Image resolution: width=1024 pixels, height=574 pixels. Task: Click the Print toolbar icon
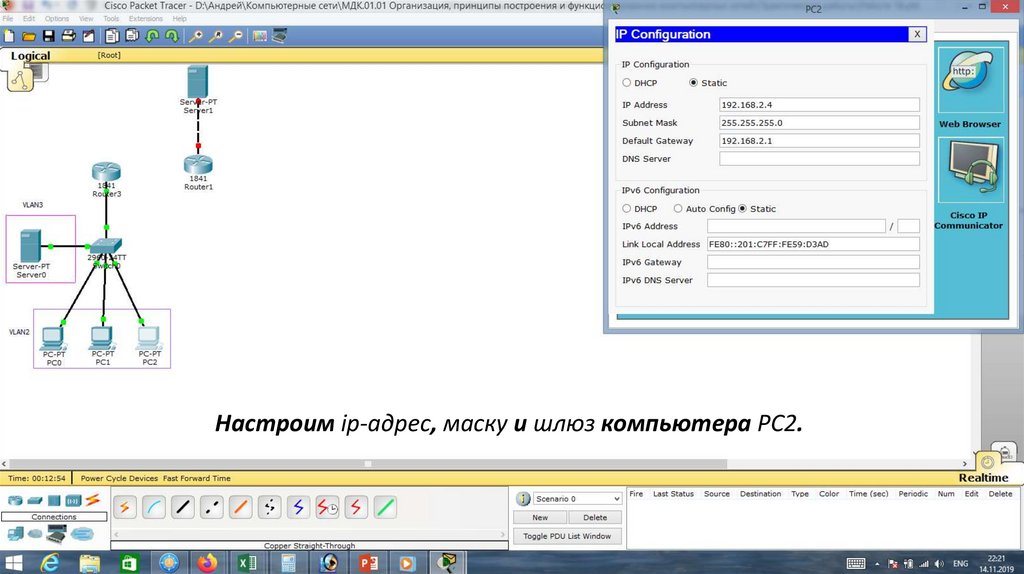coord(68,37)
